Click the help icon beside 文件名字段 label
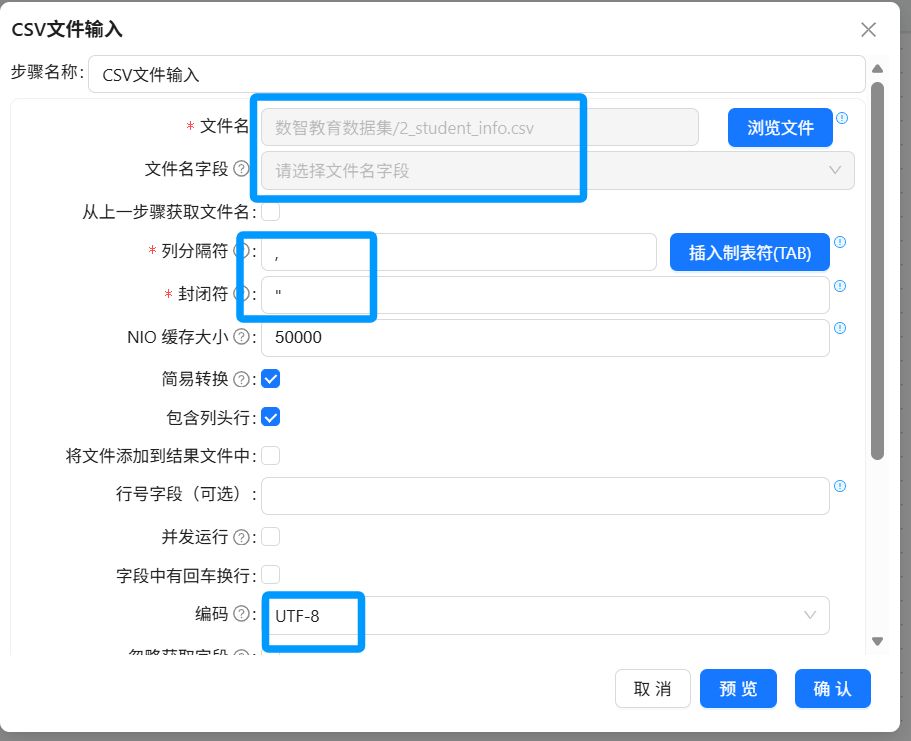Image resolution: width=911 pixels, height=741 pixels. 241,169
